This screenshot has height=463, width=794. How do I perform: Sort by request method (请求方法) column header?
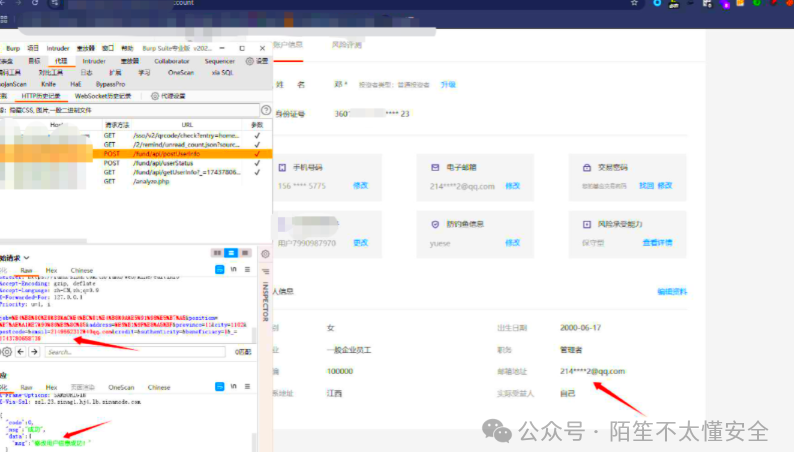[116, 125]
